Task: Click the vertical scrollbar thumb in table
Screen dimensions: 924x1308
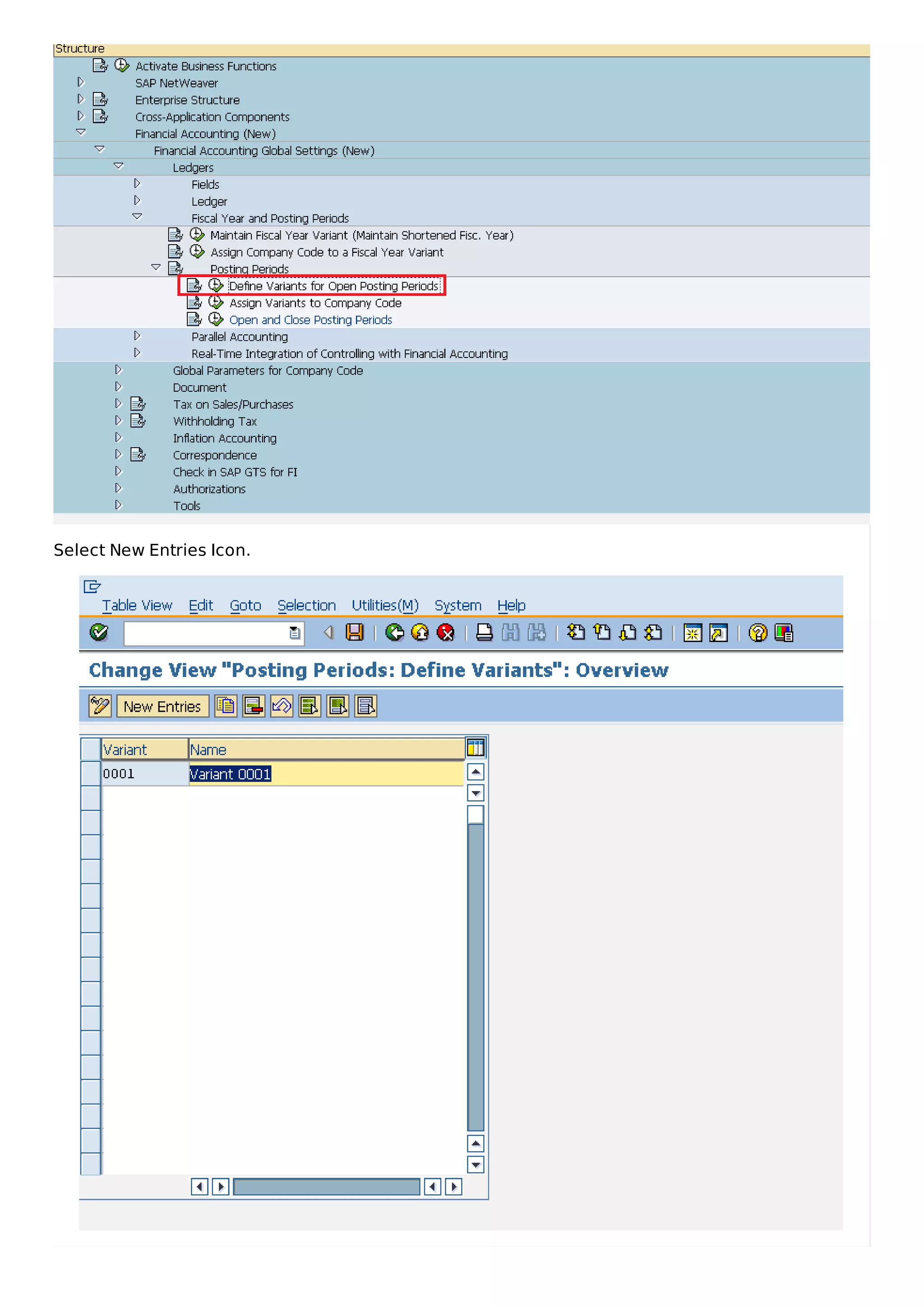Action: pyautogui.click(x=476, y=815)
